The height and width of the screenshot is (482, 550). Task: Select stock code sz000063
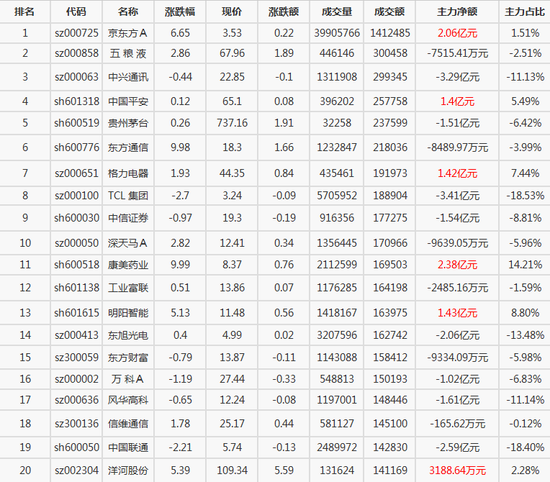click(x=76, y=77)
